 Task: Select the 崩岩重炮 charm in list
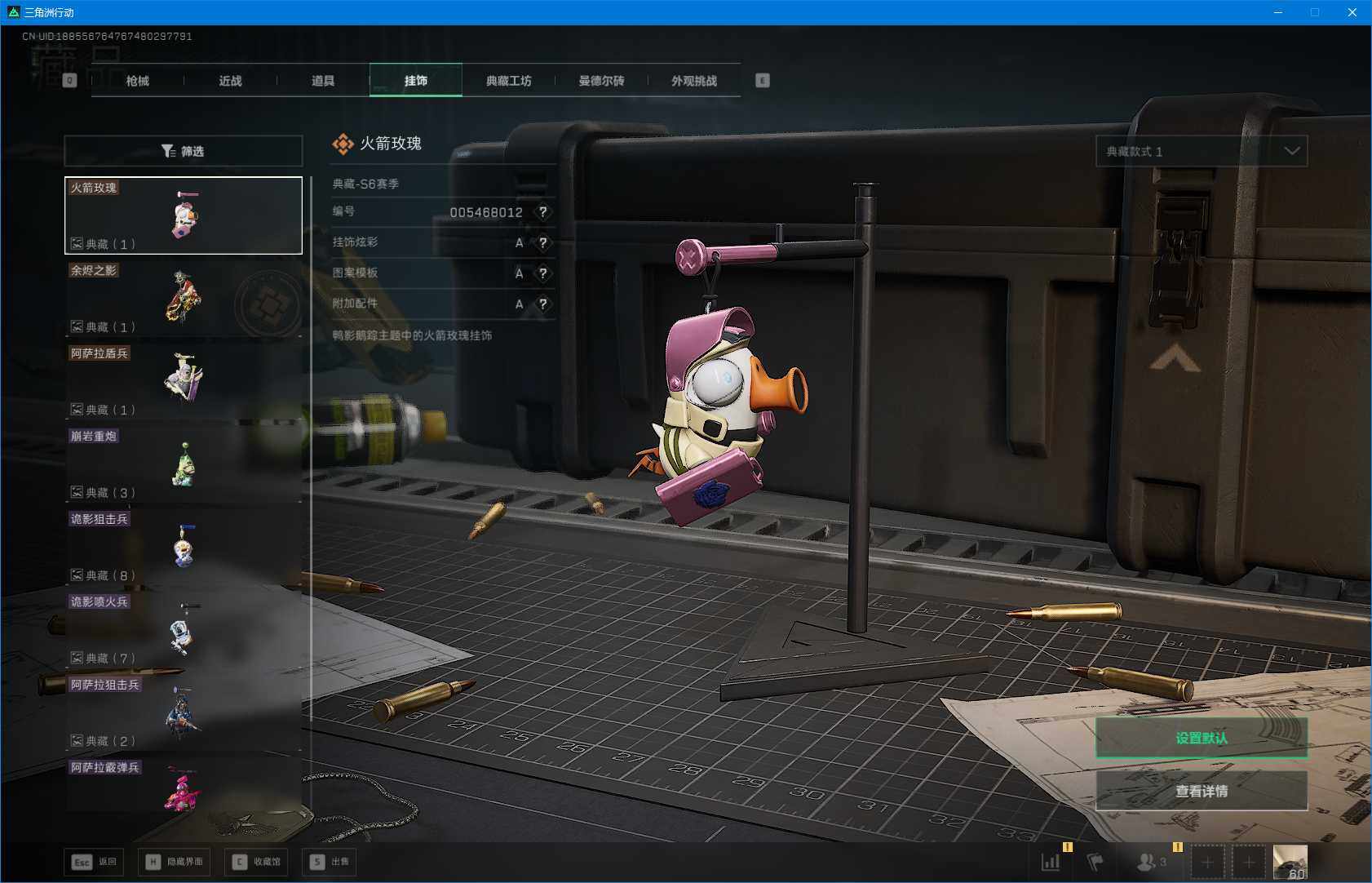click(x=183, y=463)
